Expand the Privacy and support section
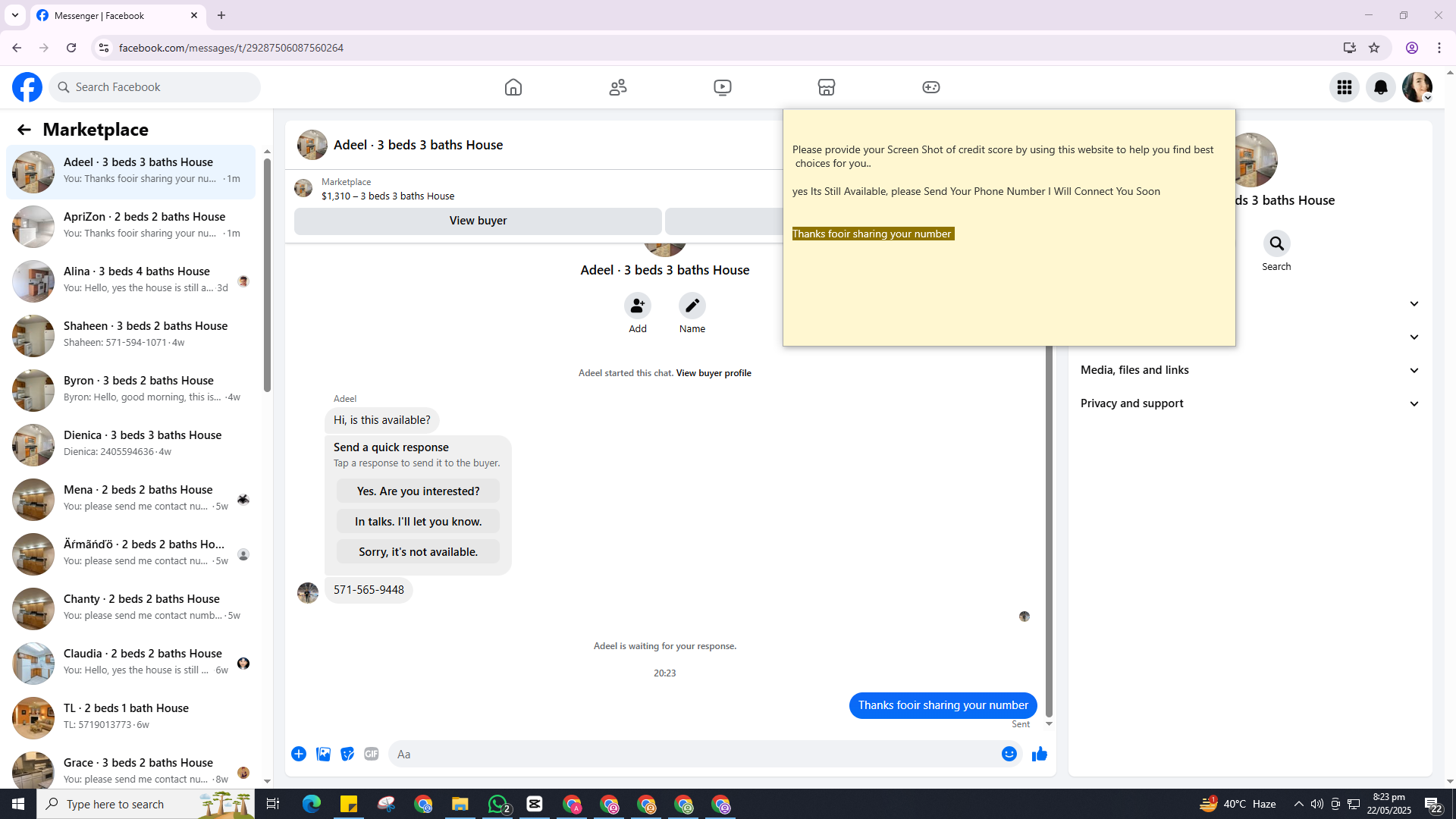Image resolution: width=1456 pixels, height=819 pixels. click(x=1250, y=403)
